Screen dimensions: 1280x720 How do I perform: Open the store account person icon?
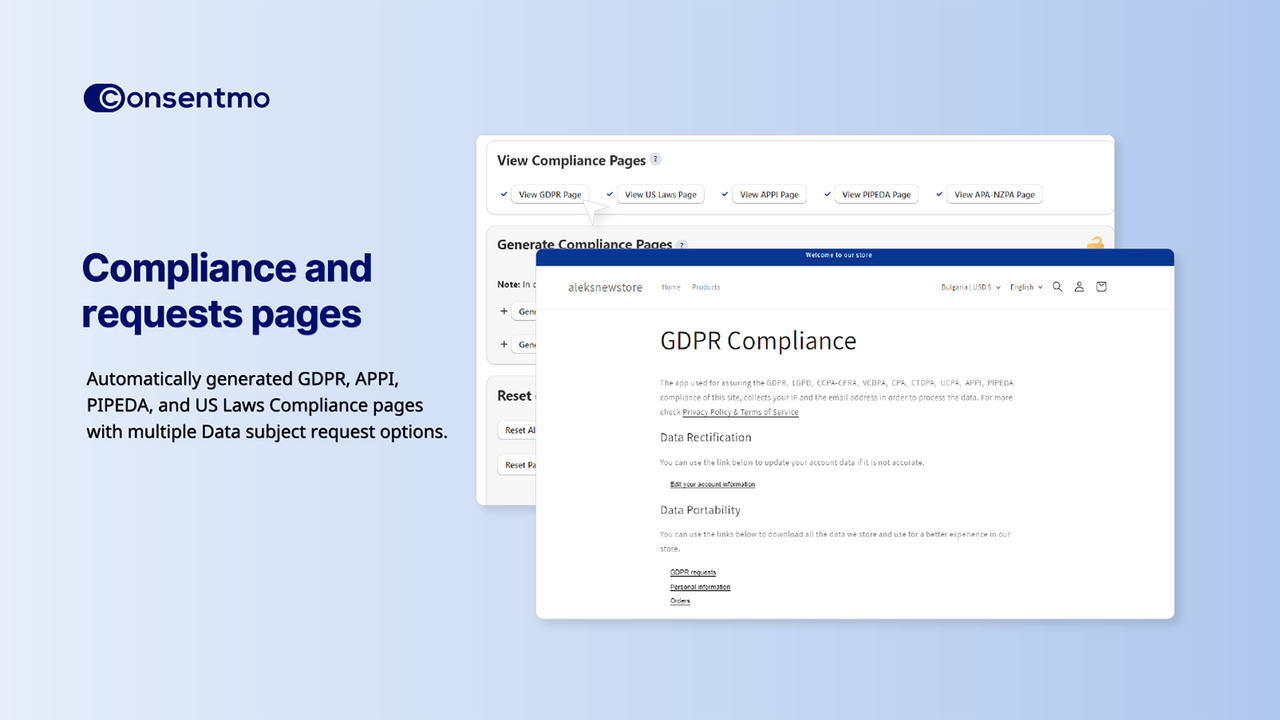tap(1079, 287)
